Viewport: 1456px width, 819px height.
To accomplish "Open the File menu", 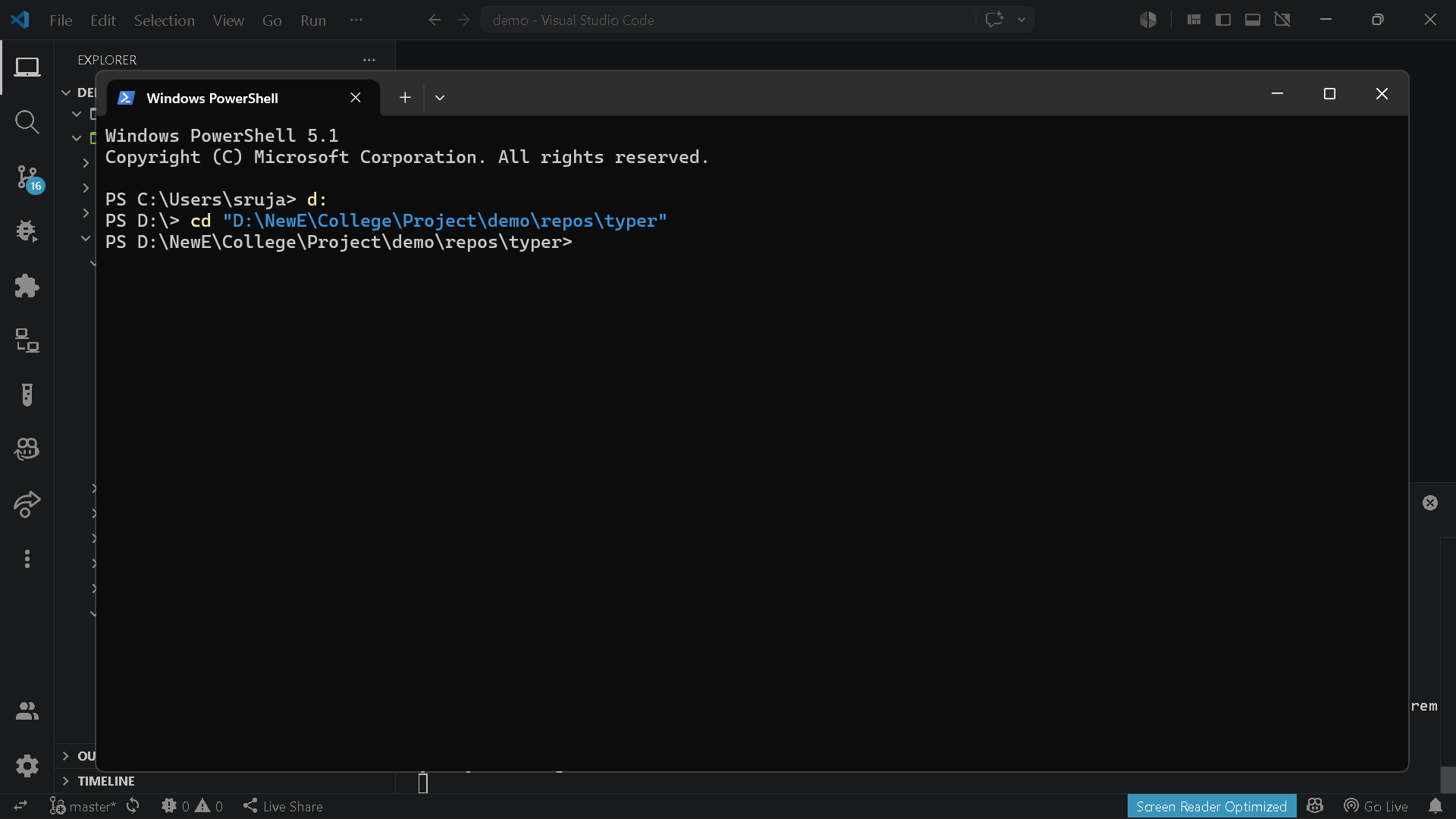I will coord(61,20).
